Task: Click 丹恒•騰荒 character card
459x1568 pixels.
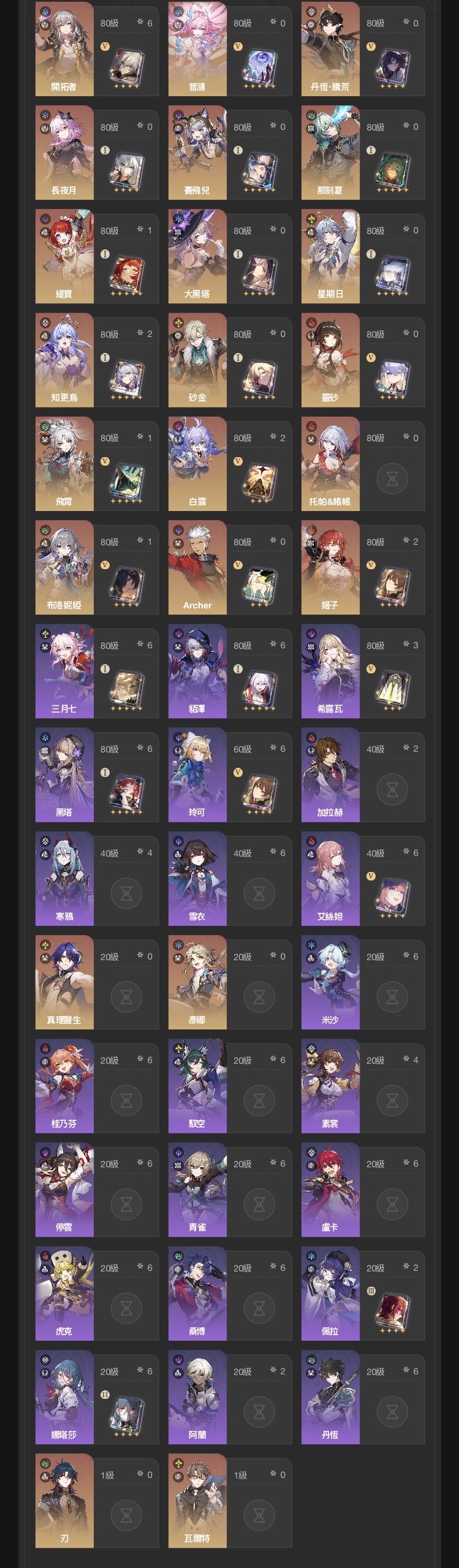Action: coord(363,49)
